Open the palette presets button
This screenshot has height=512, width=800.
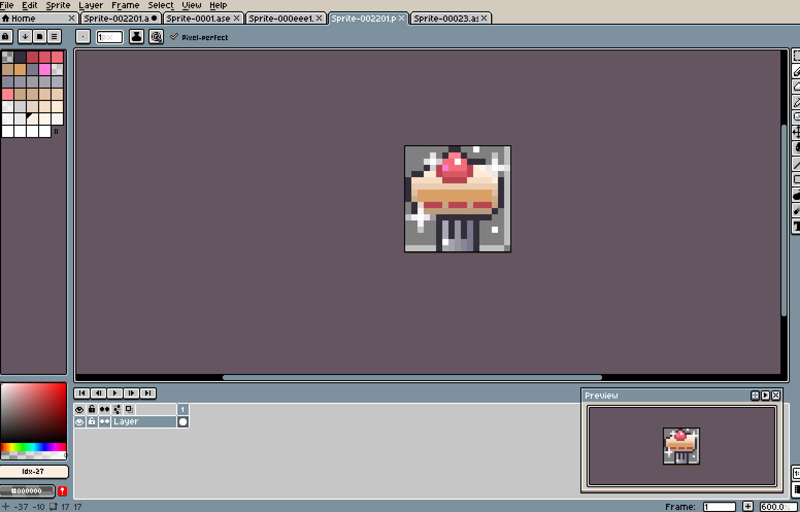point(40,37)
